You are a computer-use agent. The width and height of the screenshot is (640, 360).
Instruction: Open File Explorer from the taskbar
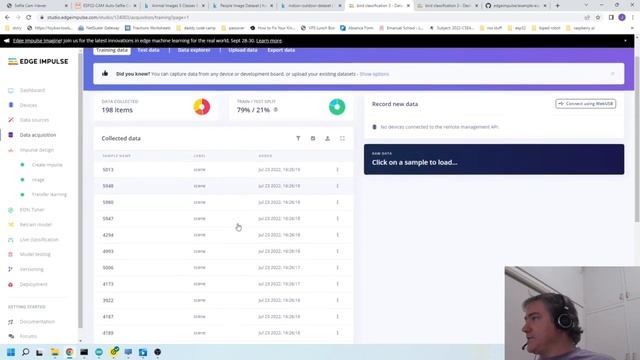pos(55,352)
